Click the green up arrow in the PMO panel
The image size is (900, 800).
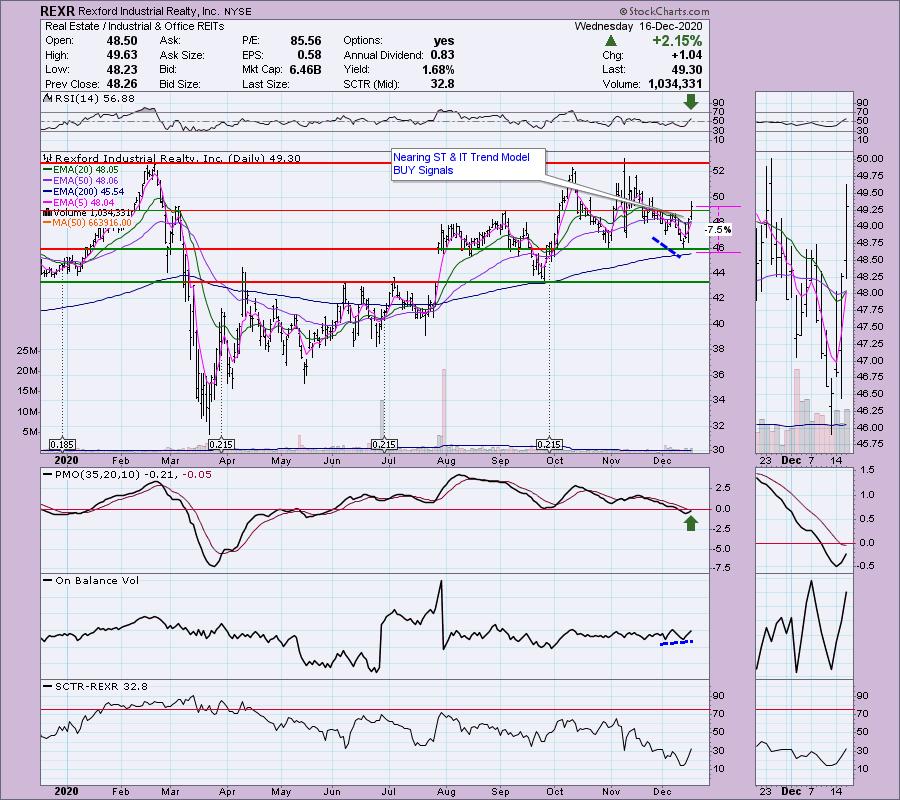point(690,523)
